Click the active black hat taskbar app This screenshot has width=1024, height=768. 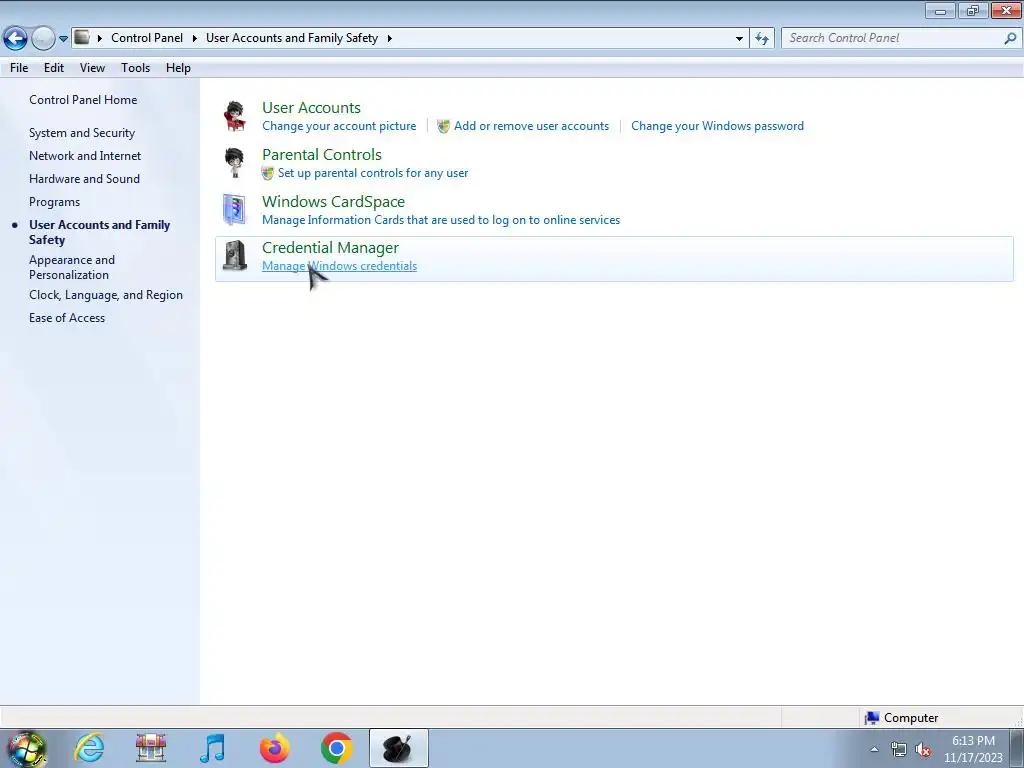tap(398, 748)
